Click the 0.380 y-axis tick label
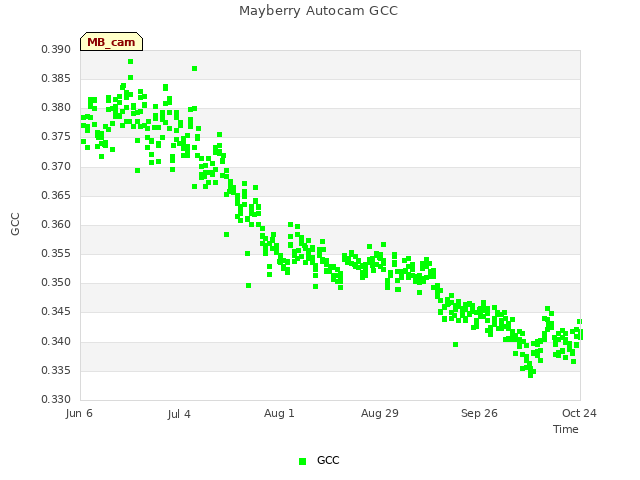 [56, 108]
